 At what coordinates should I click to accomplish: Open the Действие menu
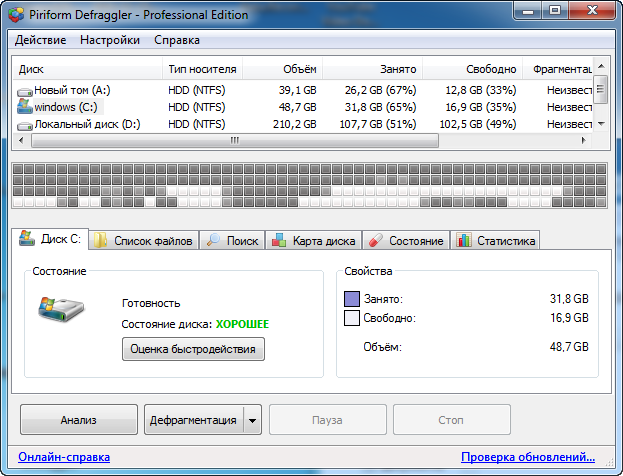pos(41,40)
